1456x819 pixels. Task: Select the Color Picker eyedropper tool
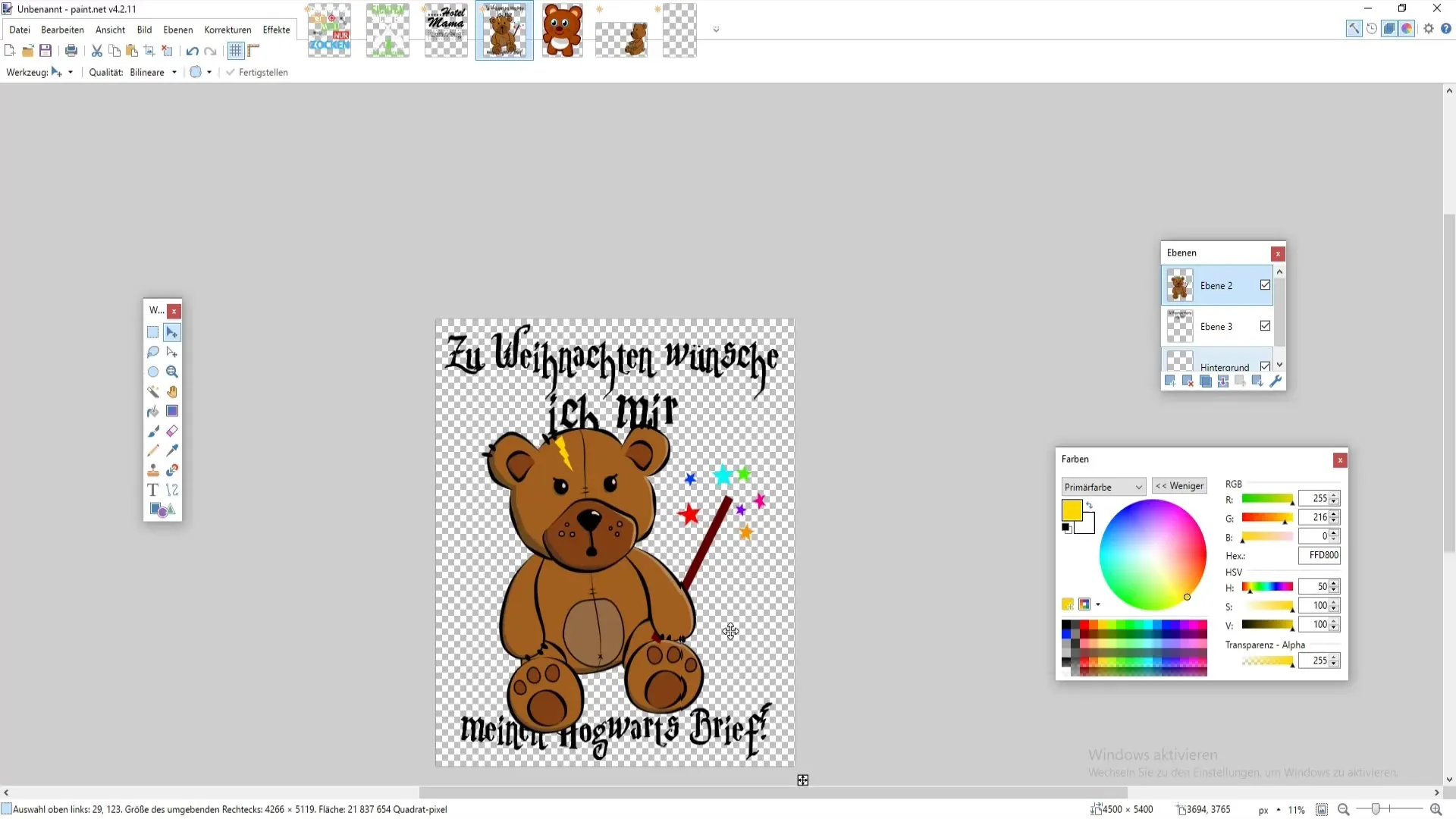[x=172, y=450]
